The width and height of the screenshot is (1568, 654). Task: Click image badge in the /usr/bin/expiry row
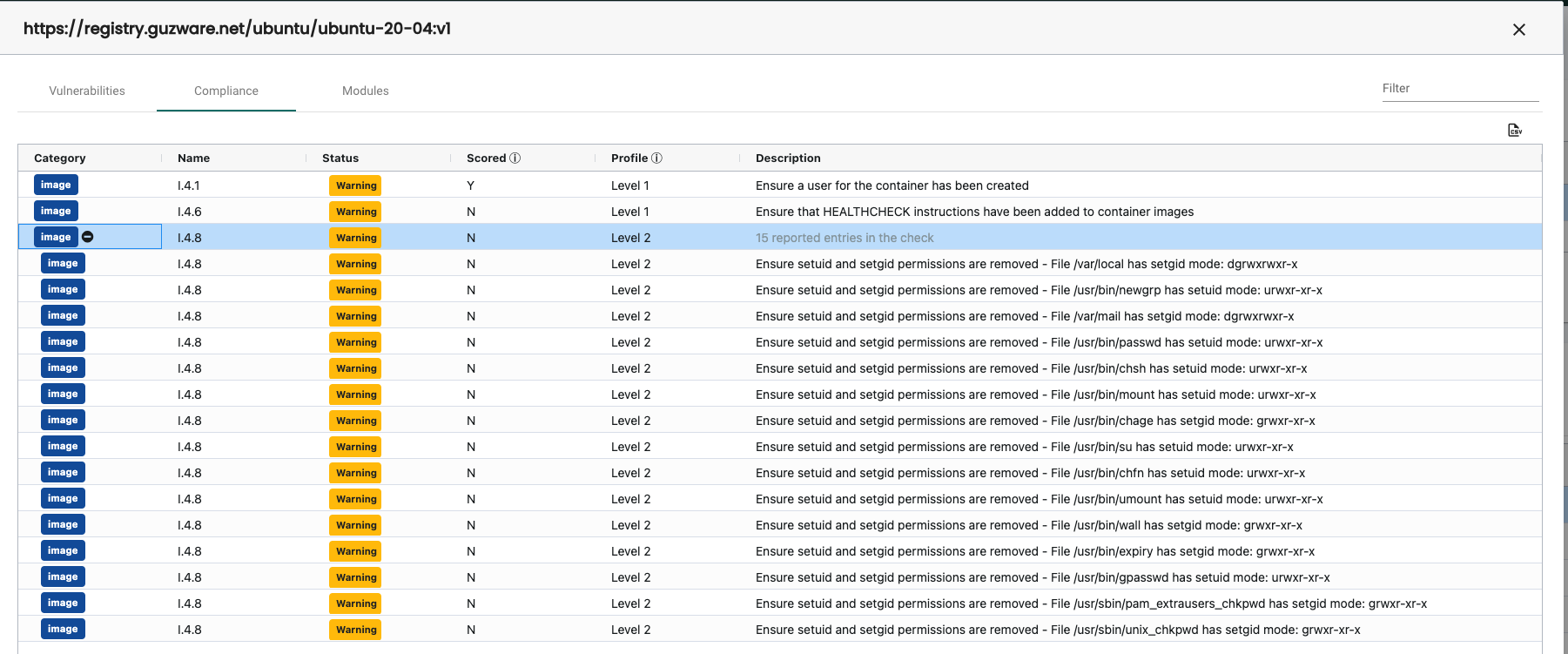pos(63,550)
